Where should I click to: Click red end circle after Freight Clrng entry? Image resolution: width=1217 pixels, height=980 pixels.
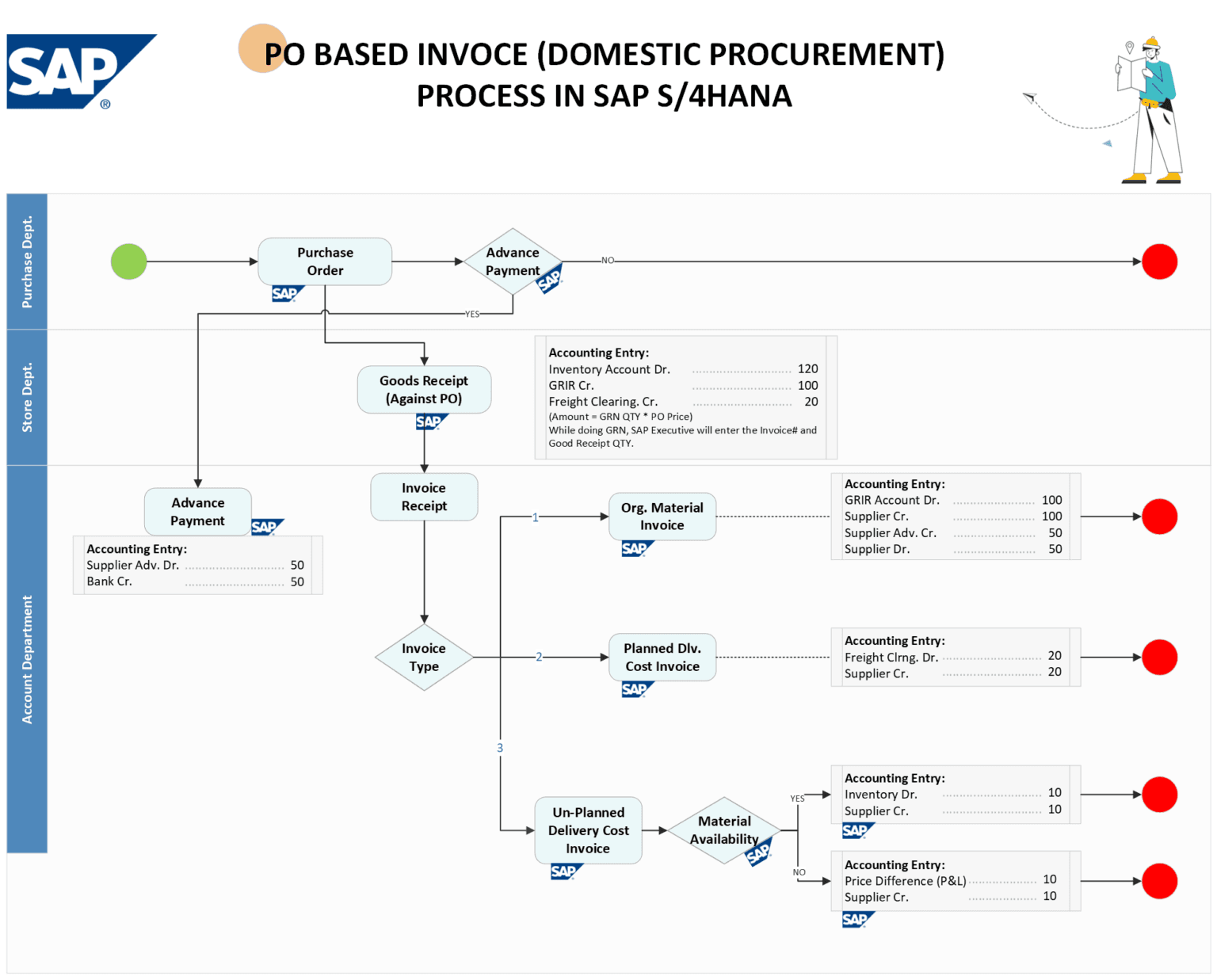1159,657
